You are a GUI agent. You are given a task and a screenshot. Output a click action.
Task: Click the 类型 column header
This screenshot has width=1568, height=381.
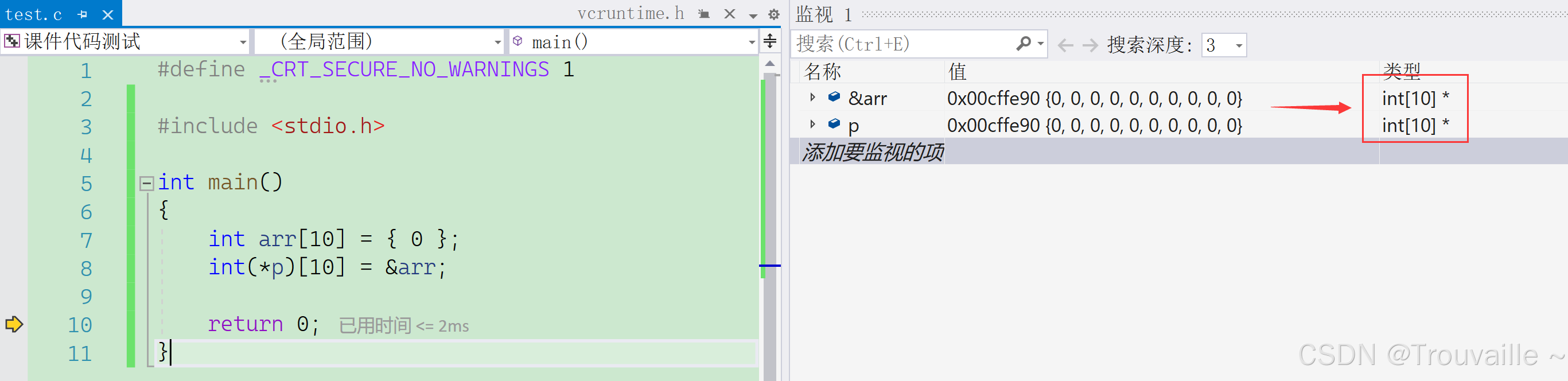pyautogui.click(x=1401, y=71)
